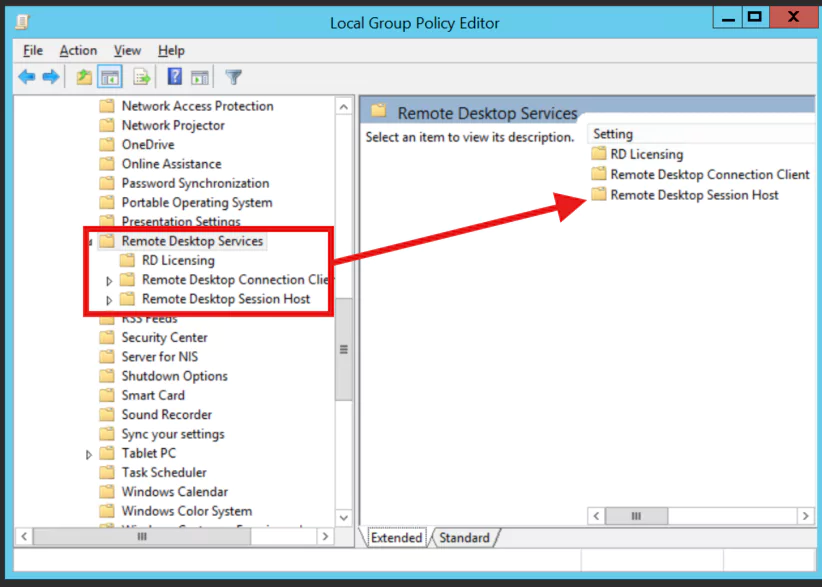The width and height of the screenshot is (822, 587).
Task: Open the Help menu
Action: point(171,51)
